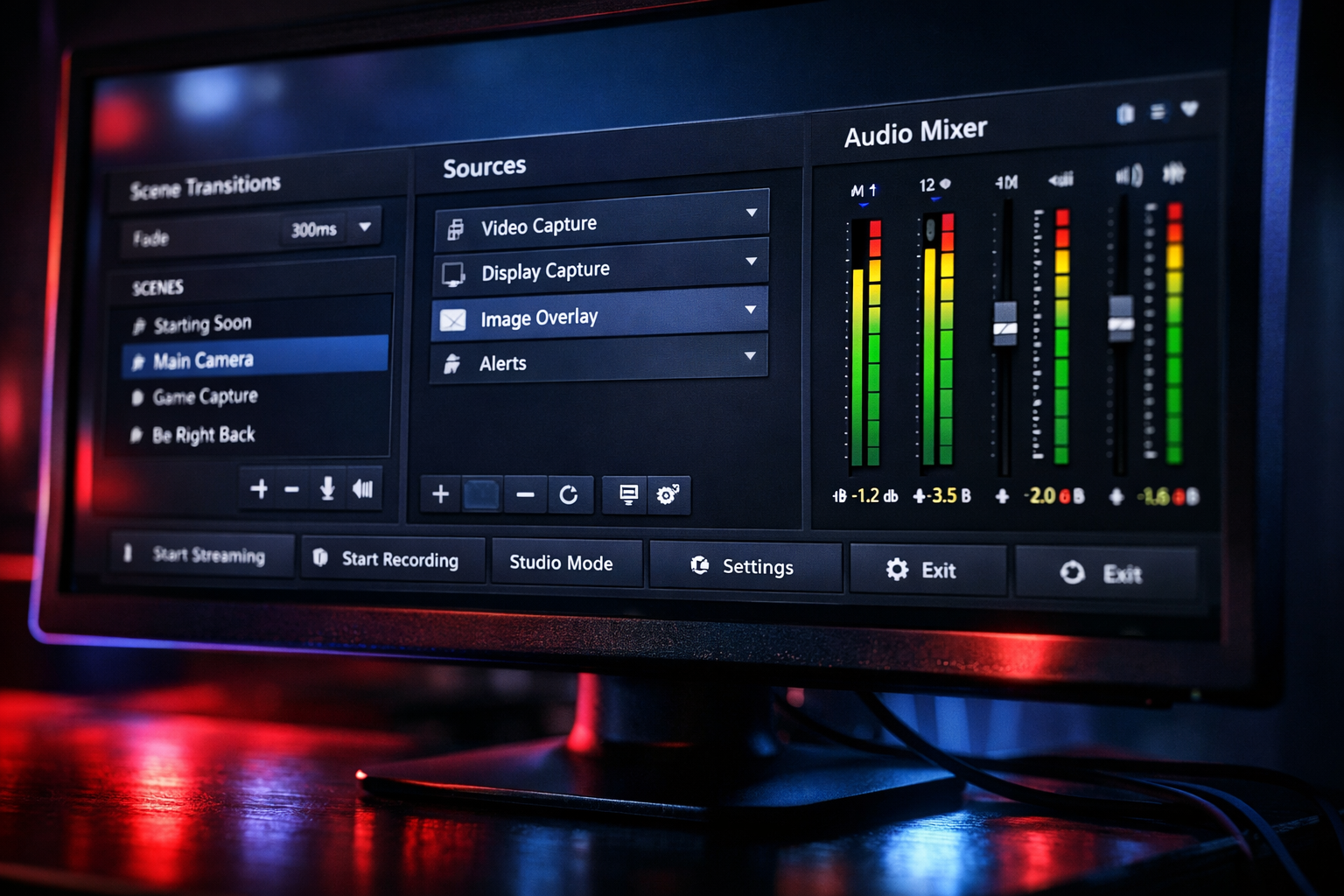Click the Video Capture source icon
The height and width of the screenshot is (896, 1344).
tap(455, 230)
